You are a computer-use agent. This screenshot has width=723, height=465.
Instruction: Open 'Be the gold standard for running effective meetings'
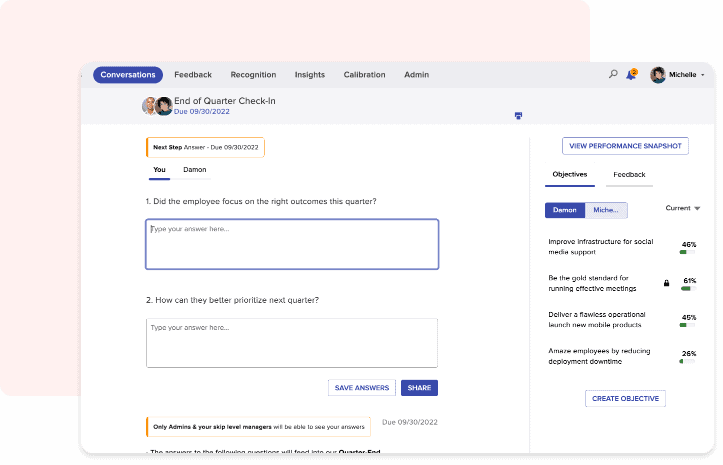[x=592, y=283]
